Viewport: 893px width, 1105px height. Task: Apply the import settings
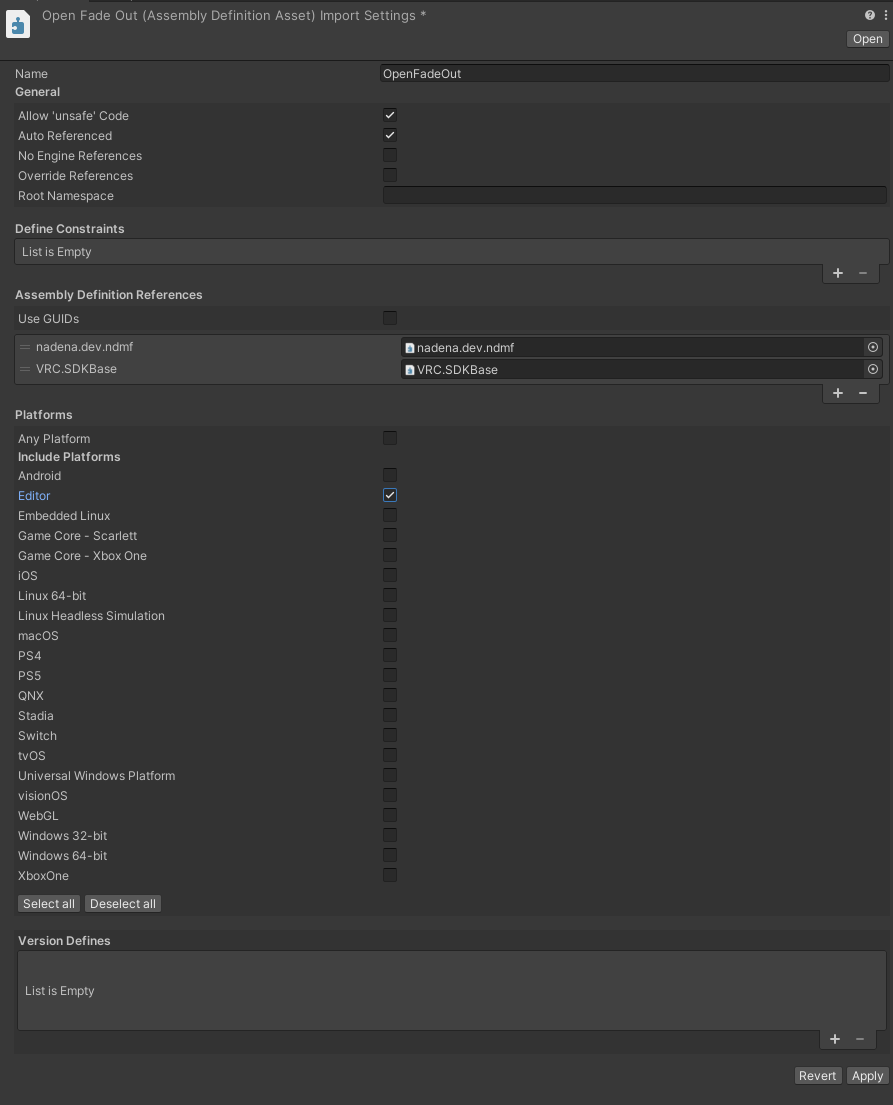(x=867, y=1075)
